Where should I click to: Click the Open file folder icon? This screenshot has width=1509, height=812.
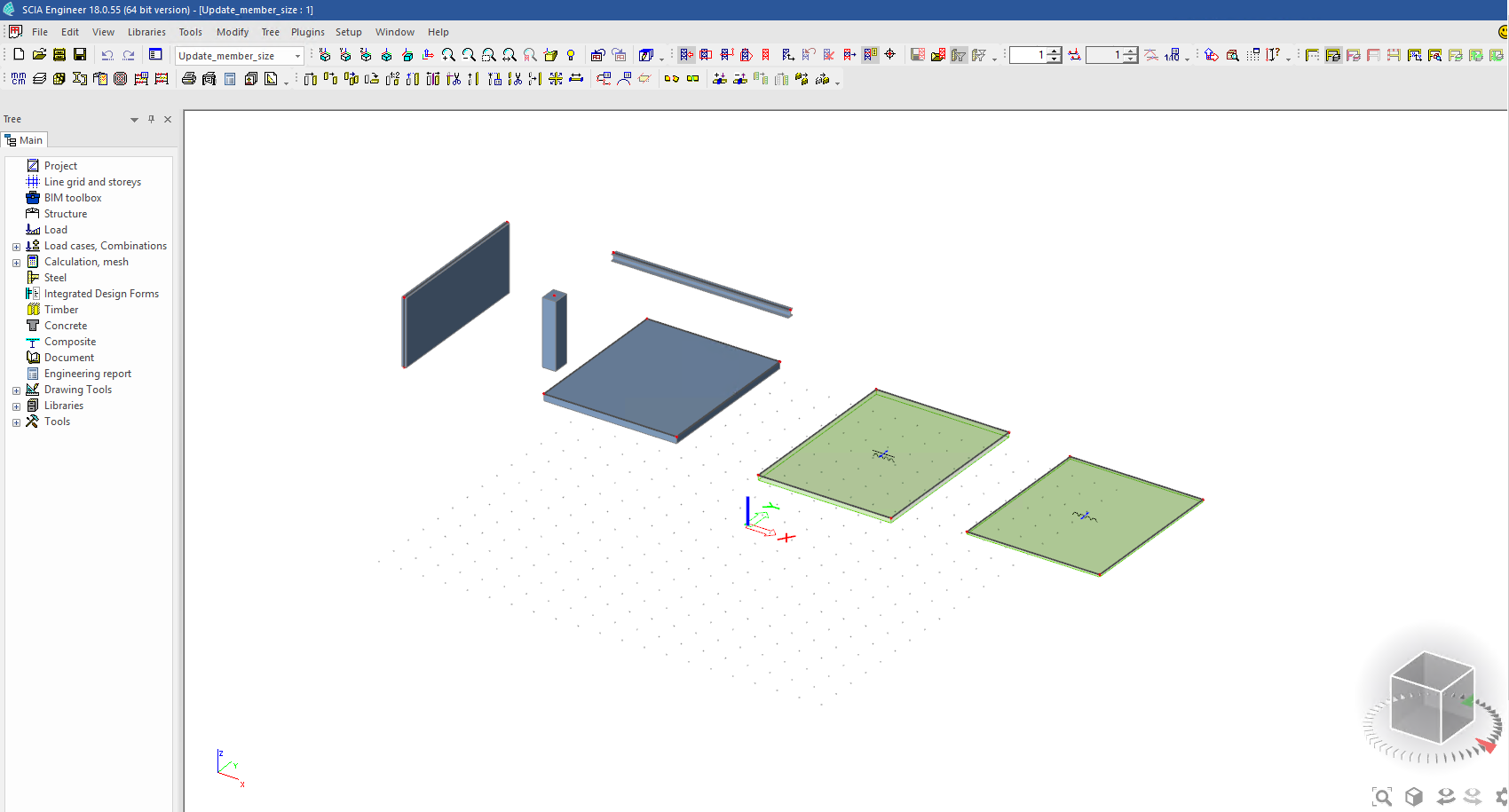click(39, 55)
